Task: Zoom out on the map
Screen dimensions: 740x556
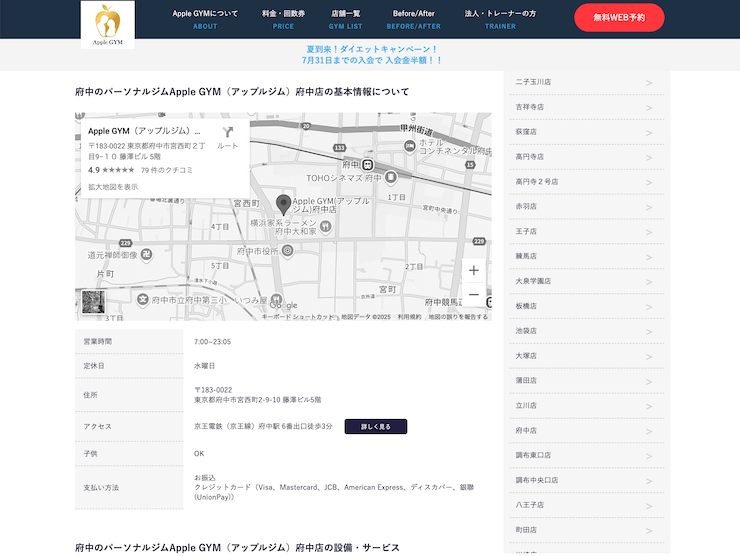Action: pyautogui.click(x=474, y=295)
